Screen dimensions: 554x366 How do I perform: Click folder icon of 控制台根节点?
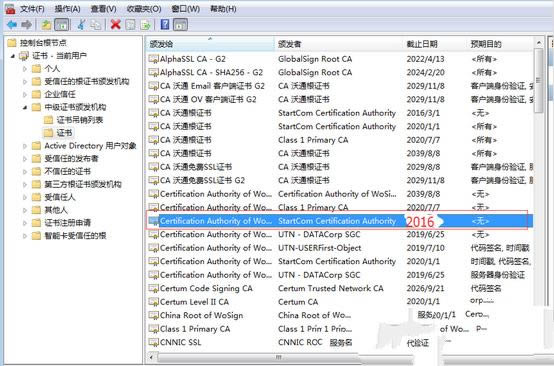click(12, 43)
